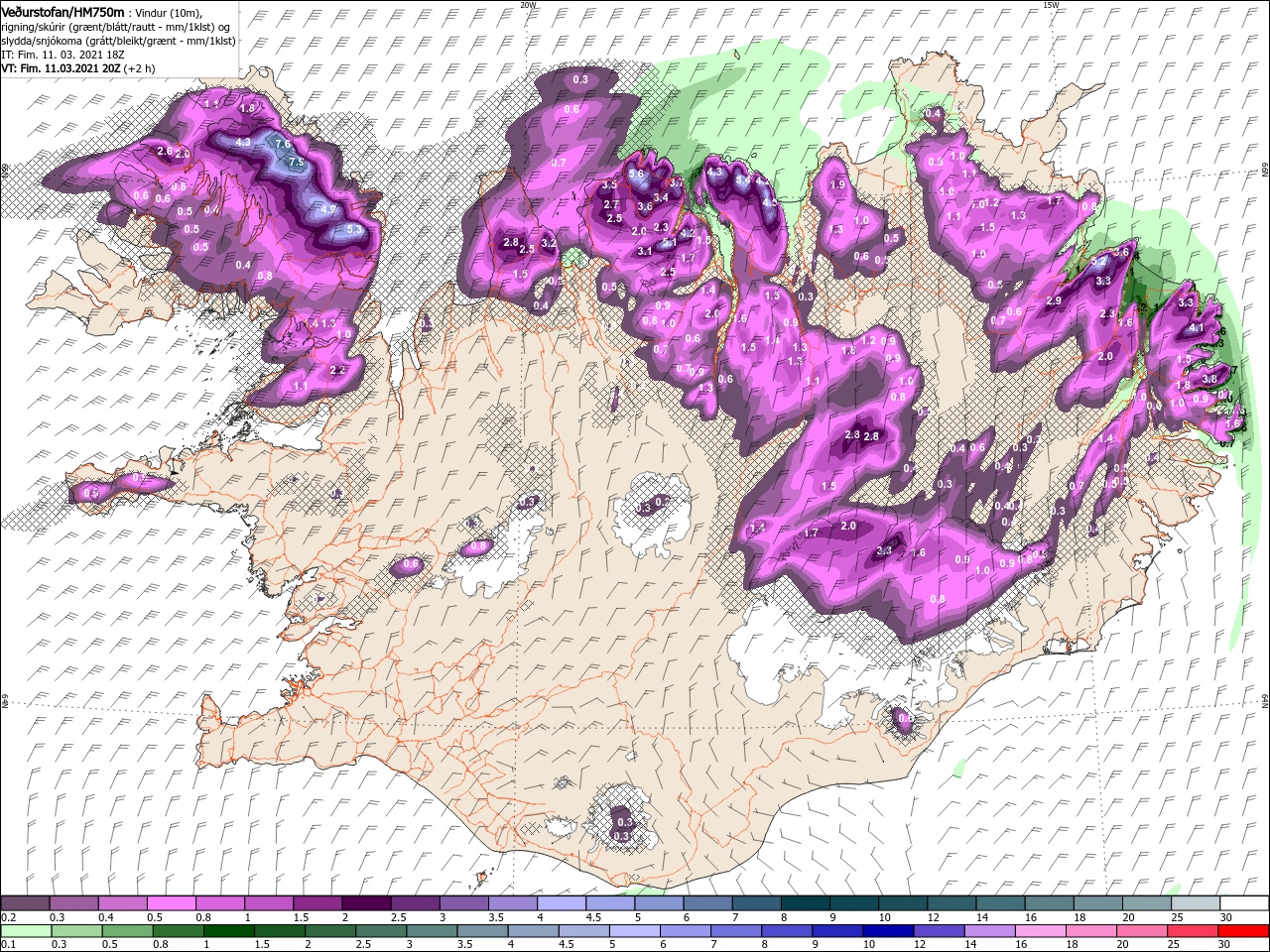Click the 15W longitude label
This screenshot has width=1270, height=952.
[1050, 5]
